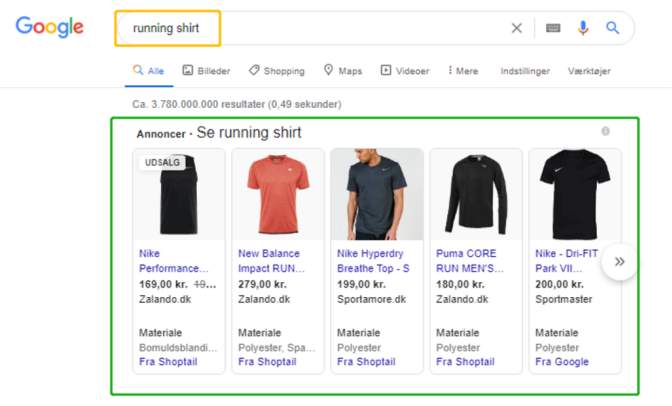Click the Fra Google link

[x=562, y=362]
